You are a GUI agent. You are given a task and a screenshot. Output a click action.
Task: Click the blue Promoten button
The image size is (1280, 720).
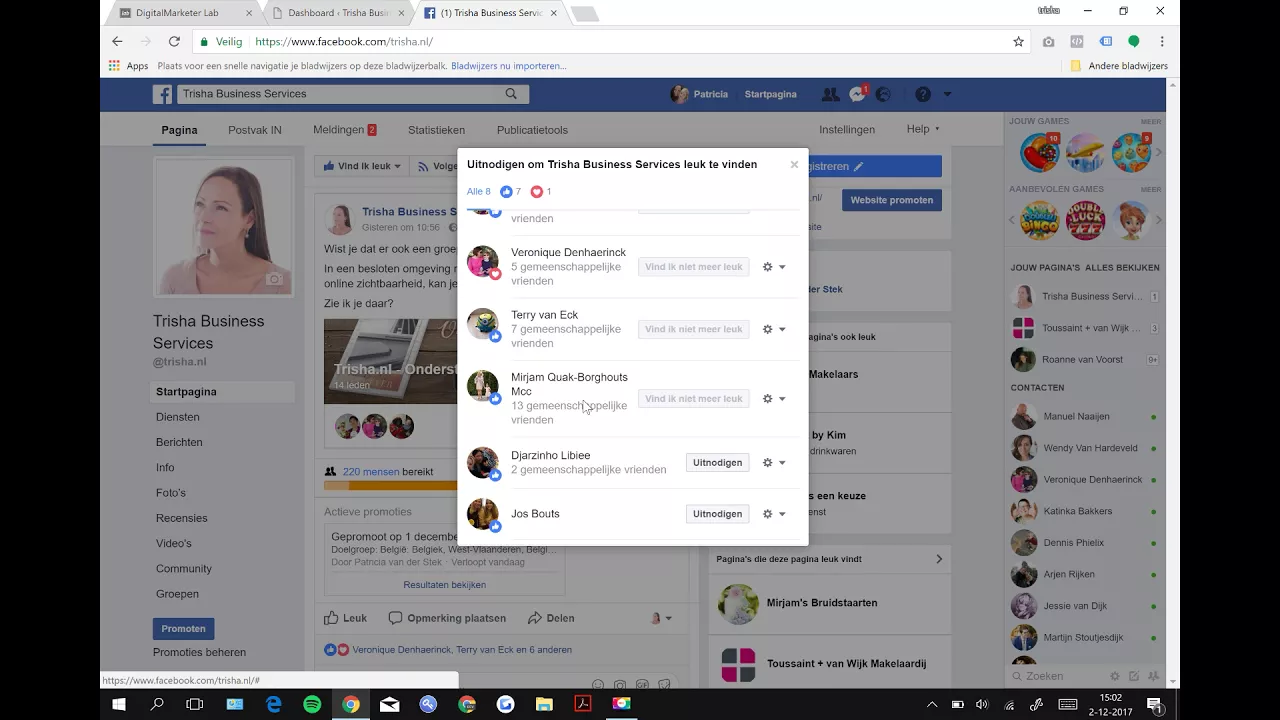(183, 629)
